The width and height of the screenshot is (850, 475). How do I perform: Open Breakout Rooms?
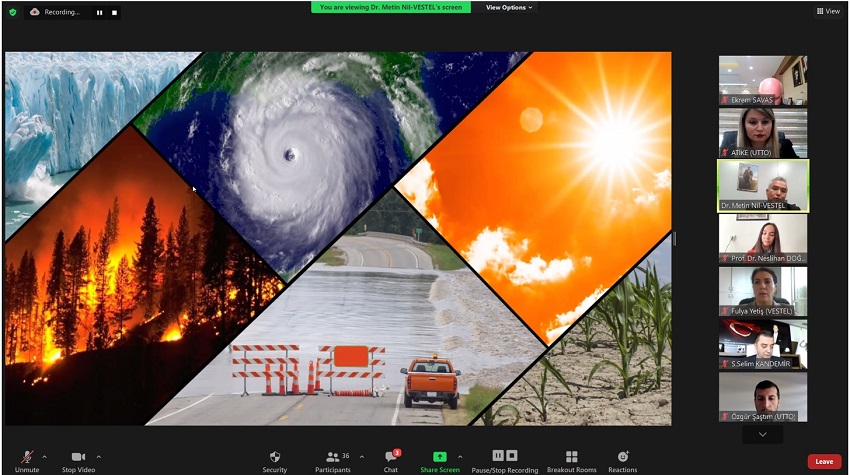(571, 457)
